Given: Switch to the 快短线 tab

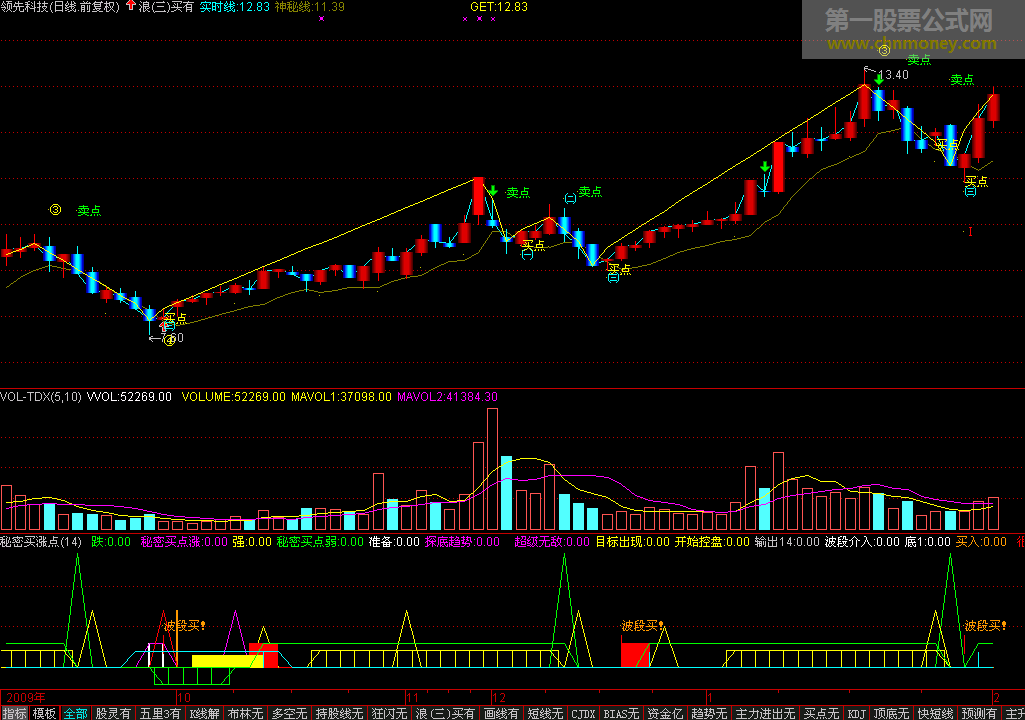Looking at the screenshot, I should point(935,713).
